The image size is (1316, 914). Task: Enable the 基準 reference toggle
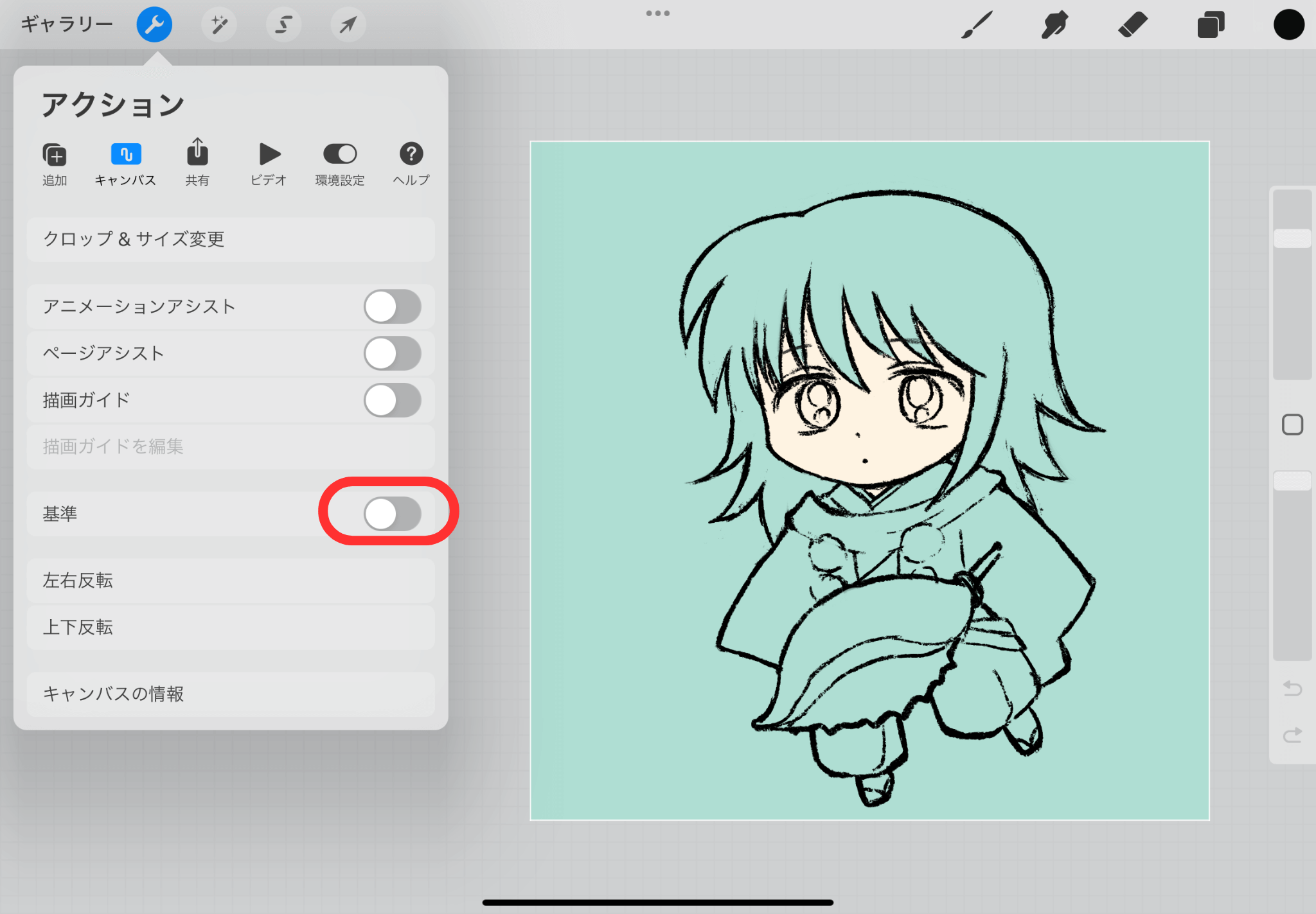point(392,514)
